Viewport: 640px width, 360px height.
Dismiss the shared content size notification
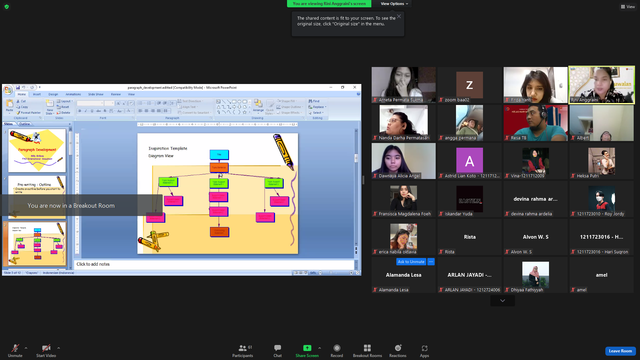click(399, 16)
